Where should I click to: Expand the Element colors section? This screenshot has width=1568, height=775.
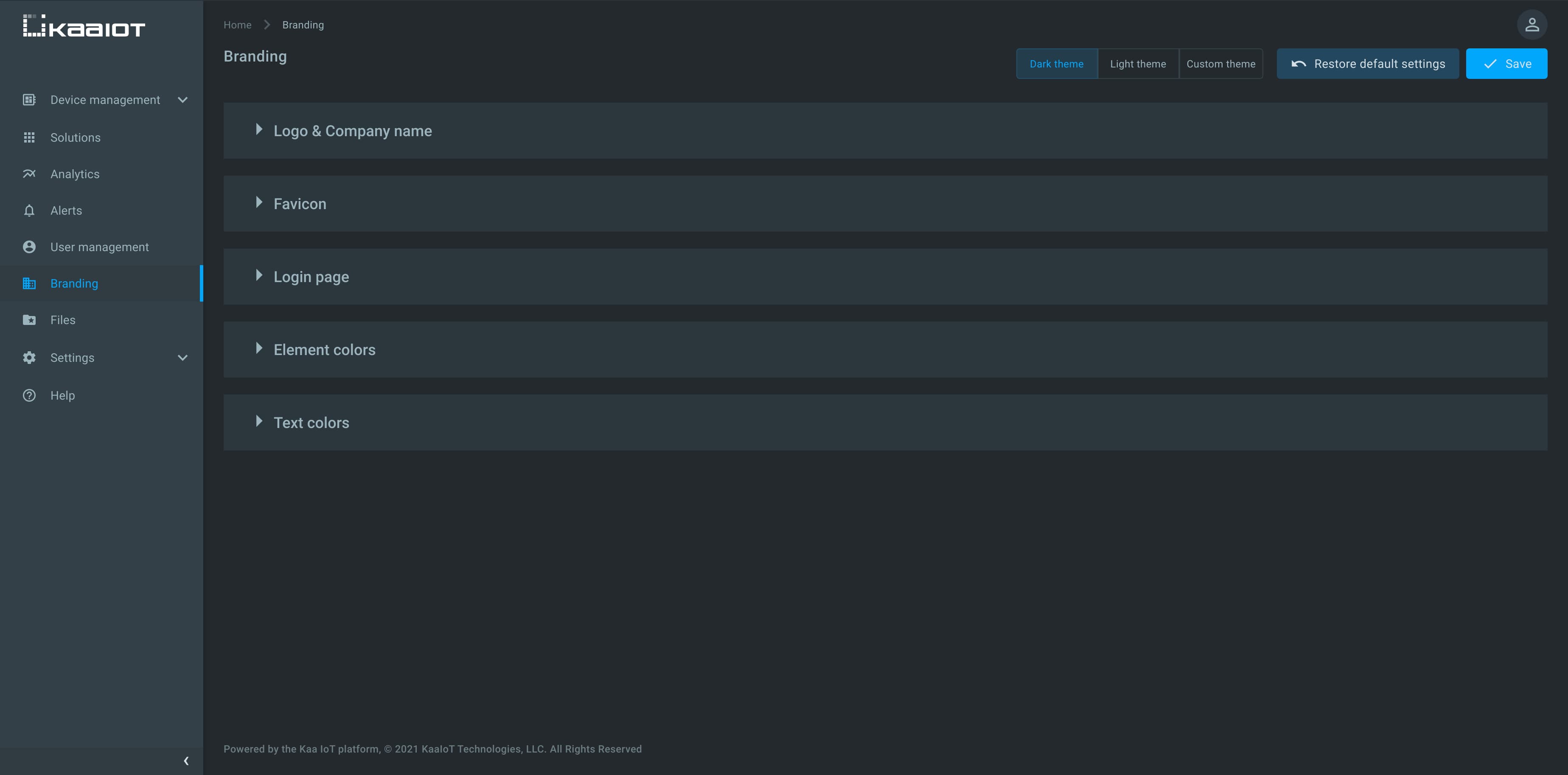[885, 350]
